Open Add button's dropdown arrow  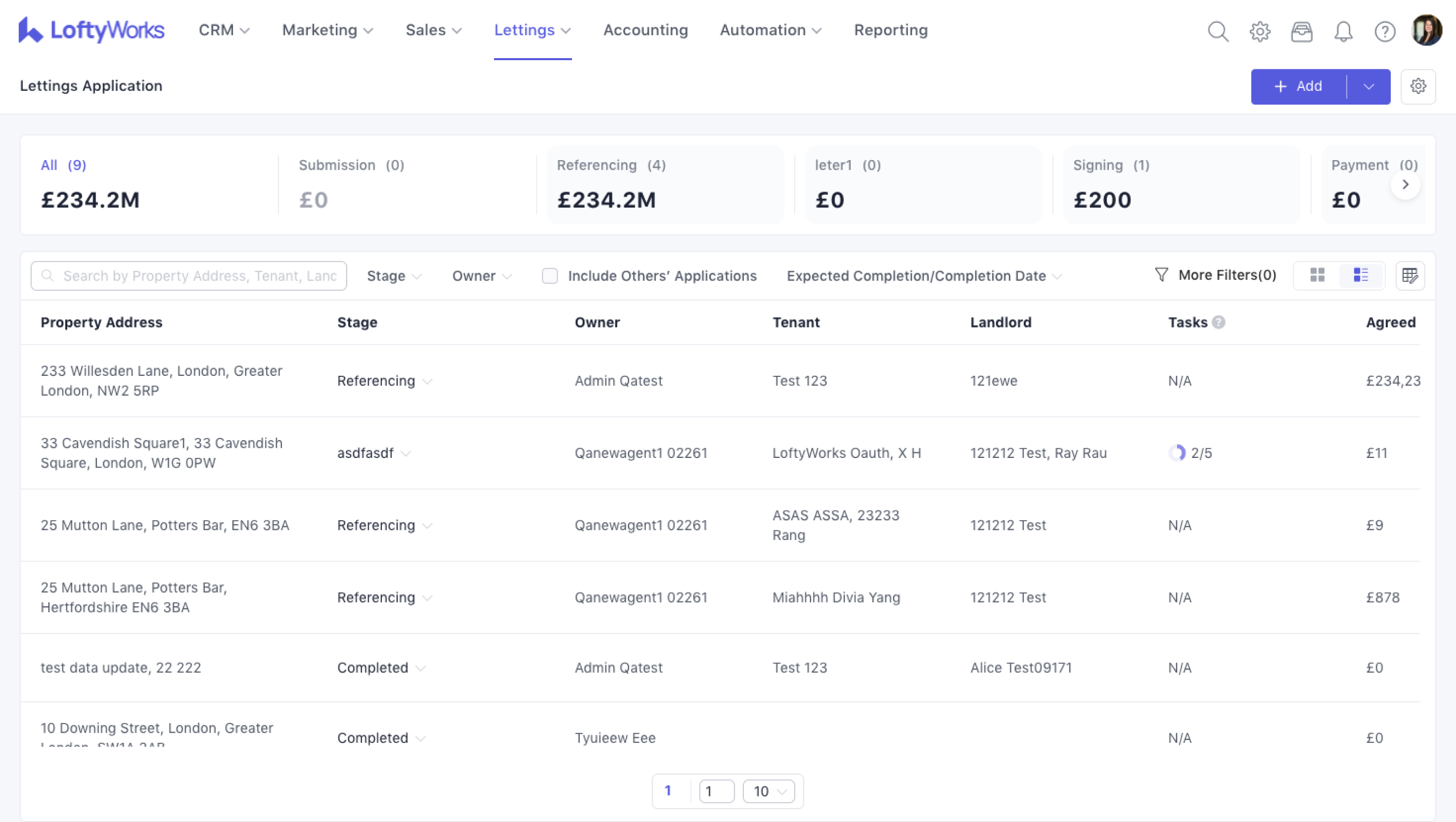[1368, 87]
